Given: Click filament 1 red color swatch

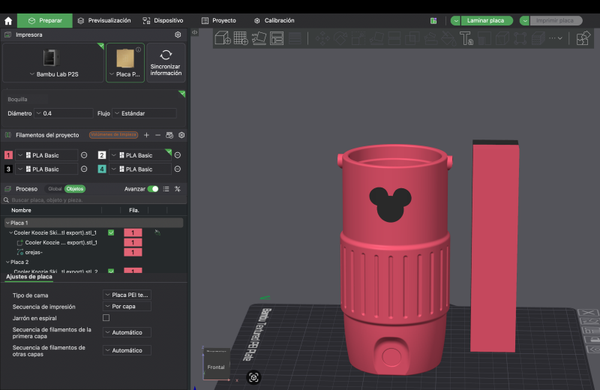Looking at the screenshot, I should coord(8,155).
